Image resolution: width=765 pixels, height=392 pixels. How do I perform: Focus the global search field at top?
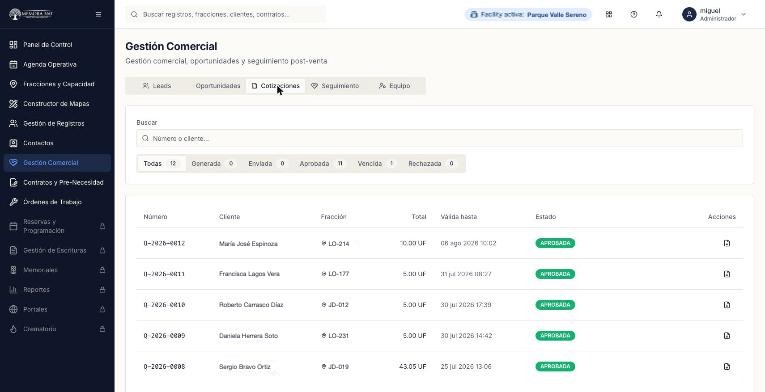(x=225, y=15)
